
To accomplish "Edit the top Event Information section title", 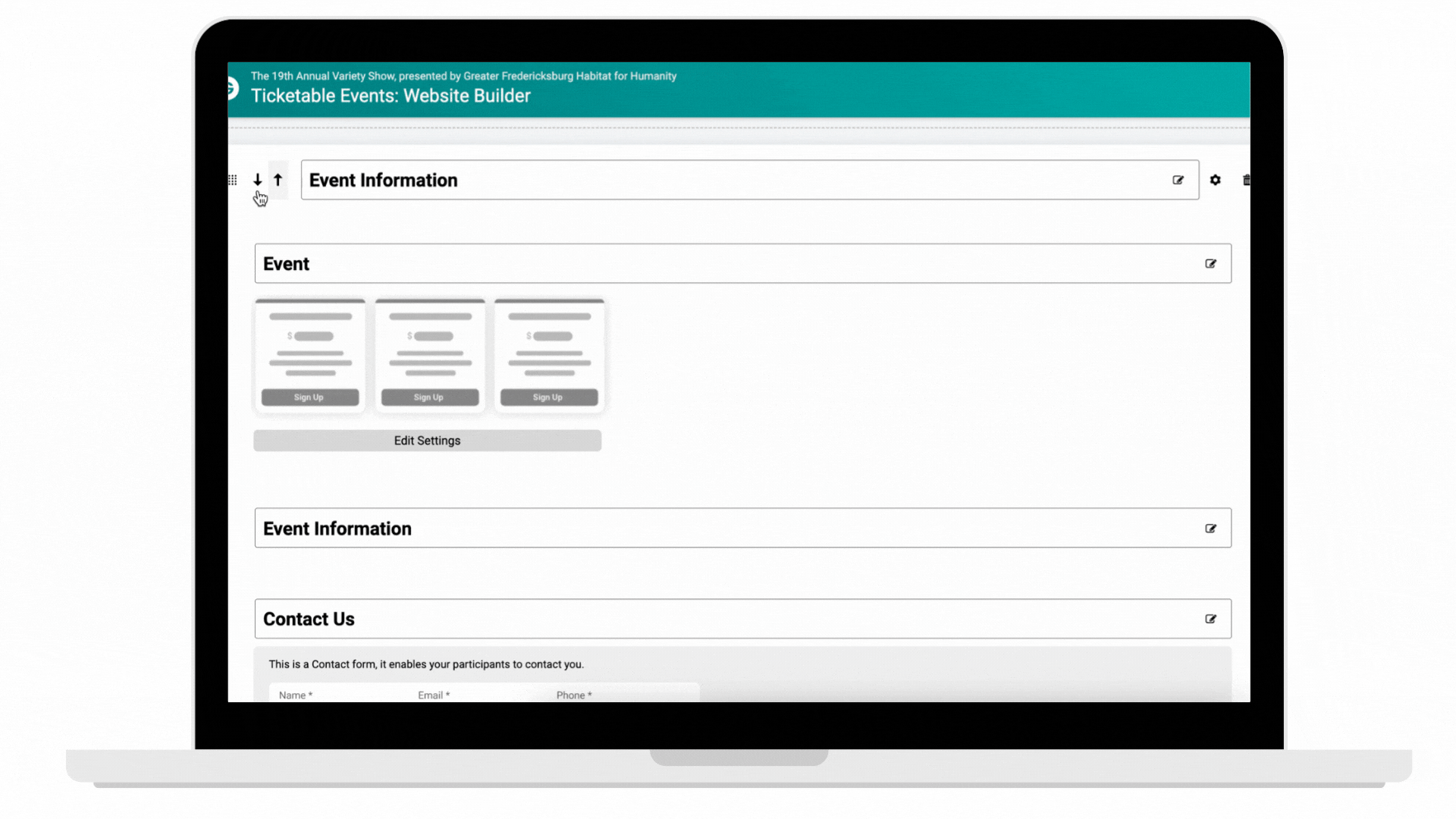I will (1178, 180).
